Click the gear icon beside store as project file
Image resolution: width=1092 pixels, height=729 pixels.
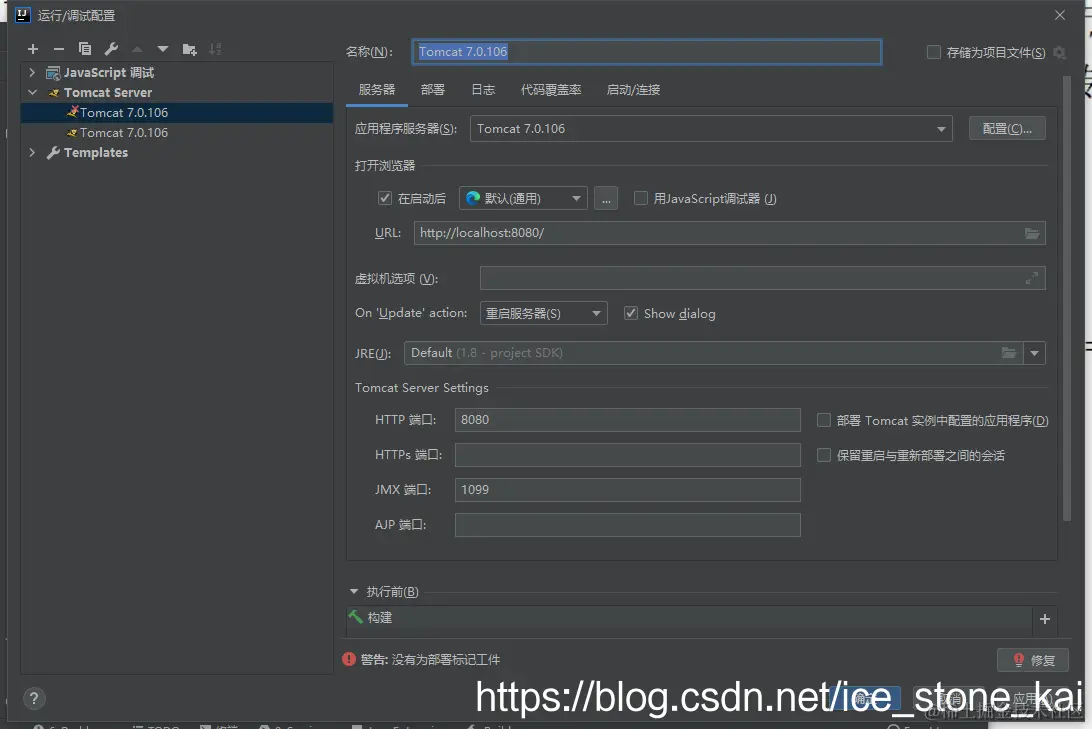[1059, 52]
